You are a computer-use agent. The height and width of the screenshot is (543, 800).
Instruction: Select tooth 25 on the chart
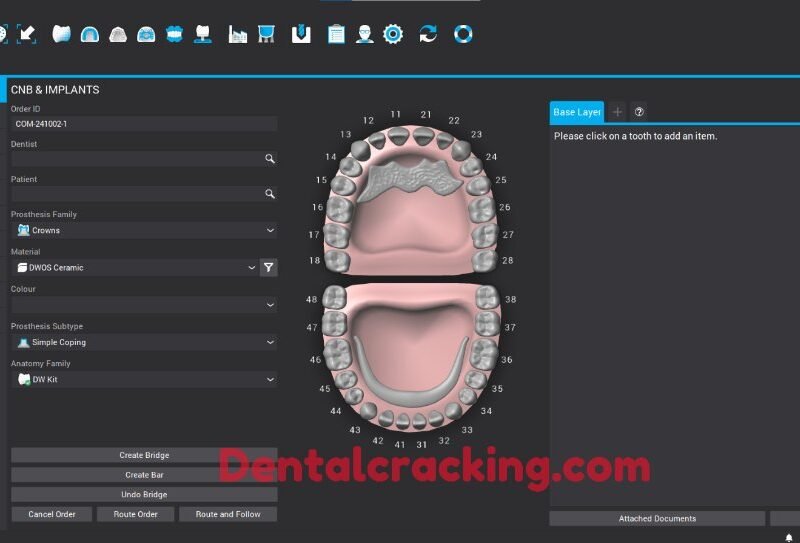478,185
